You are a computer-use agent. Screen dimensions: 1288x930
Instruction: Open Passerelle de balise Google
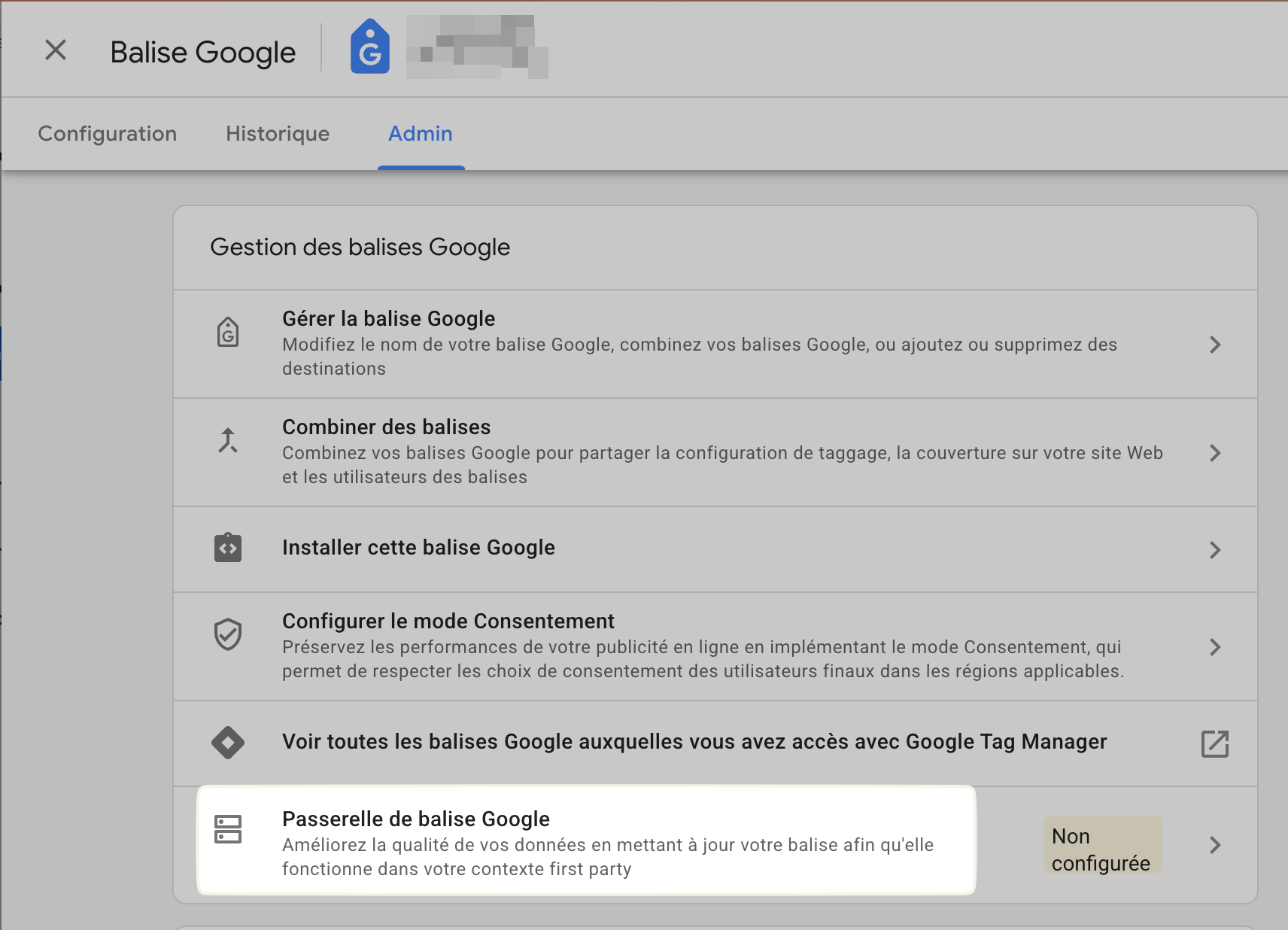click(x=715, y=844)
